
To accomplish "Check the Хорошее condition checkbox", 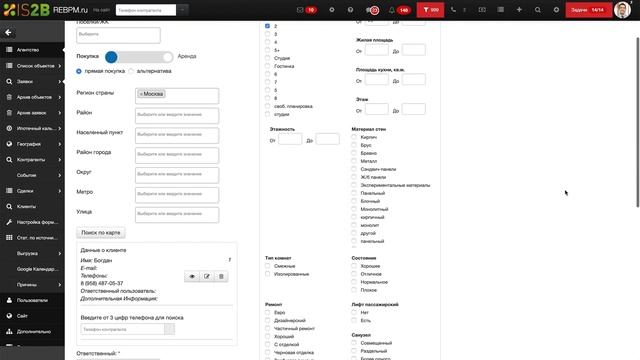I will (354, 266).
